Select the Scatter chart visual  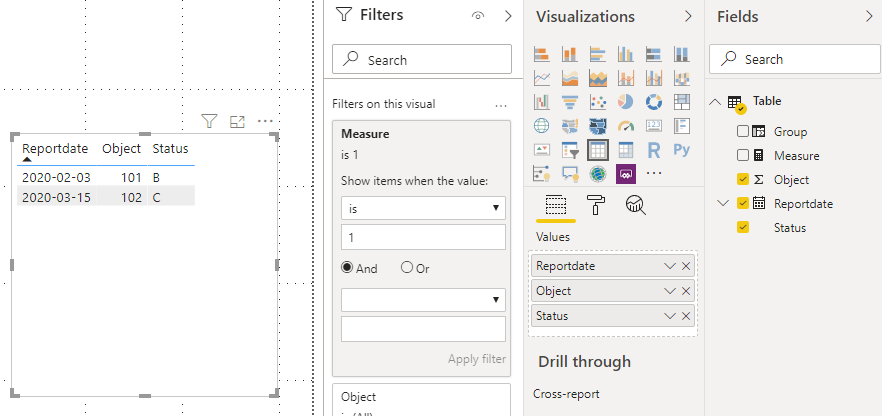pyautogui.click(x=597, y=102)
